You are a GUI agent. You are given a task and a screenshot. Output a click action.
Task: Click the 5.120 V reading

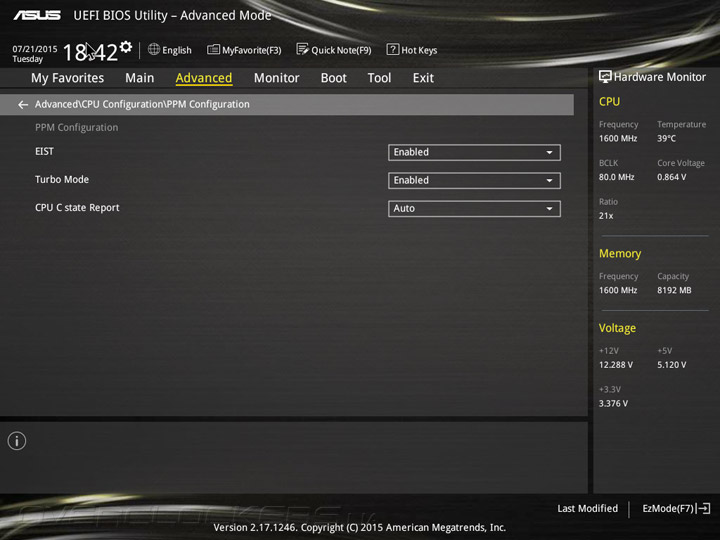pyautogui.click(x=671, y=365)
